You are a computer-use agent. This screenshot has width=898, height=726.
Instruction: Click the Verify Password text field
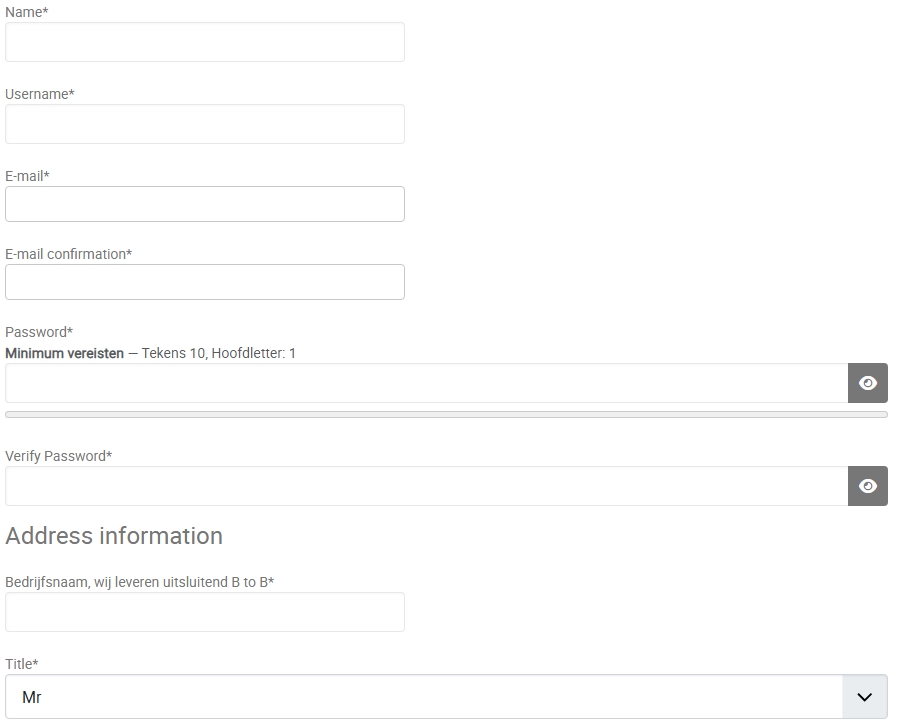pyautogui.click(x=427, y=486)
